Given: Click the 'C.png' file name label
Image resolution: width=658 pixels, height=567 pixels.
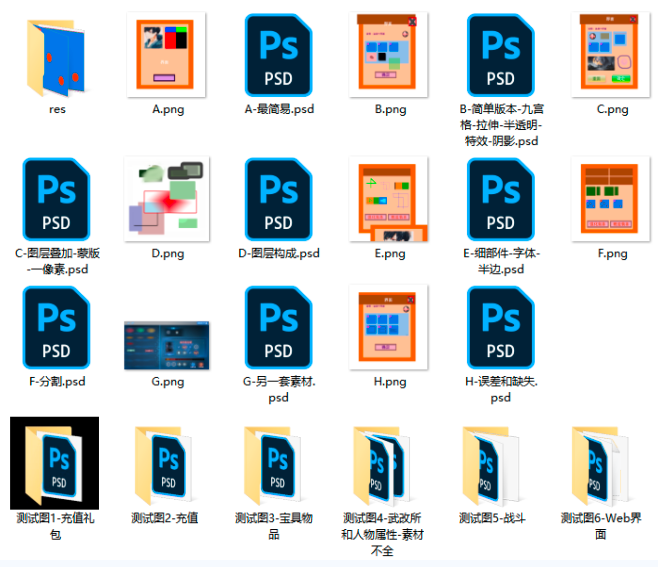Looking at the screenshot, I should click(612, 110).
